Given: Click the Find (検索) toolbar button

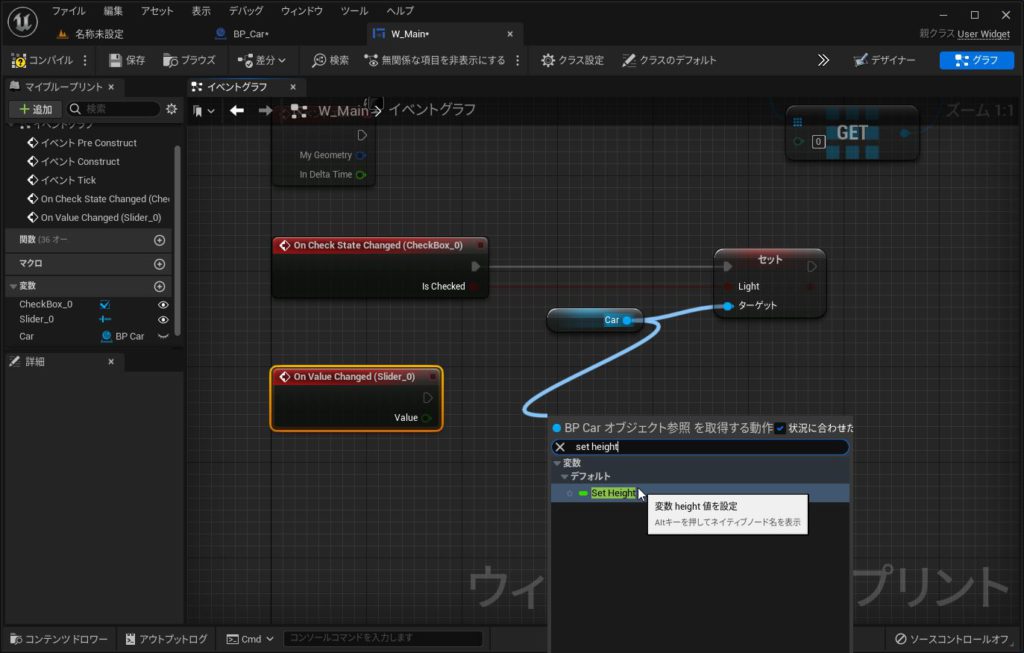Looking at the screenshot, I should 330,60.
